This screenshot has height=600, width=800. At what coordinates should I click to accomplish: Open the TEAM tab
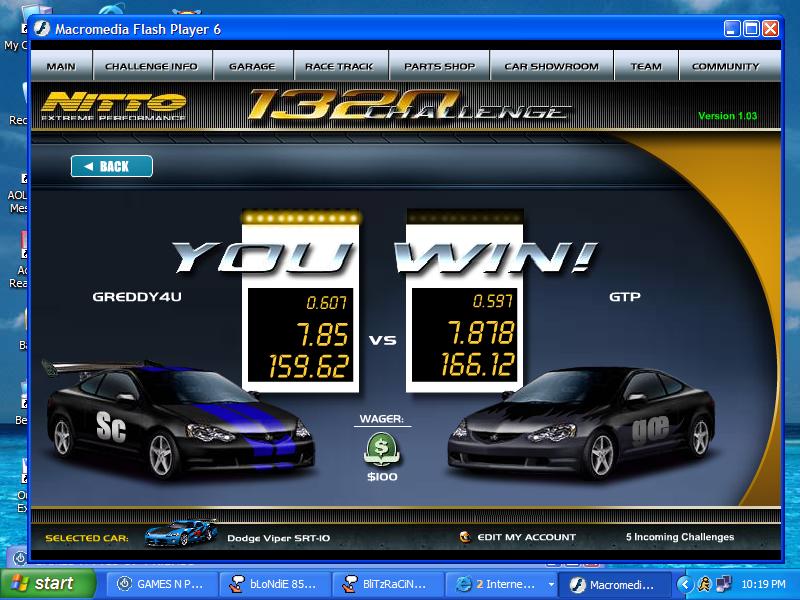tap(646, 66)
